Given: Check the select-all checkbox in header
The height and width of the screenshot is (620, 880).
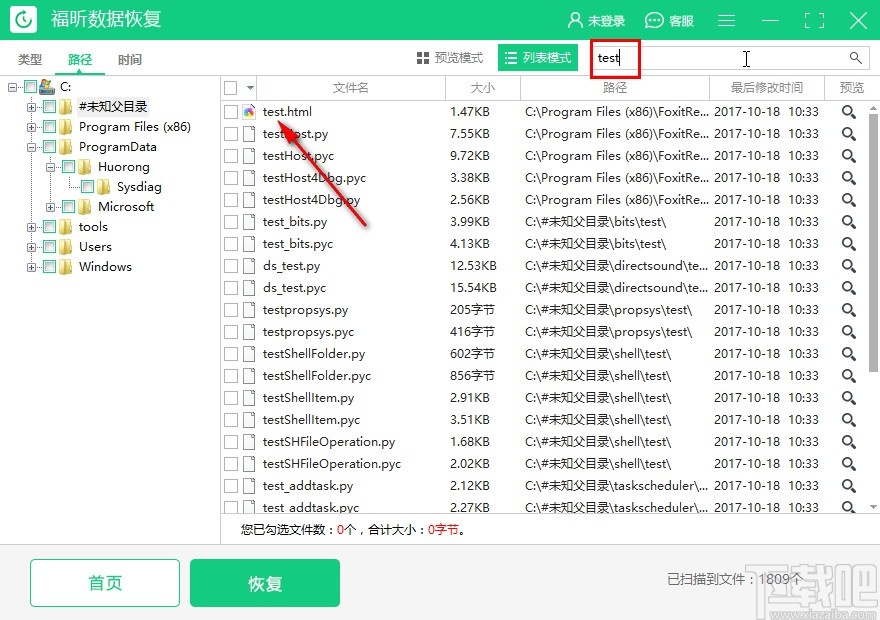Looking at the screenshot, I should coord(231,88).
